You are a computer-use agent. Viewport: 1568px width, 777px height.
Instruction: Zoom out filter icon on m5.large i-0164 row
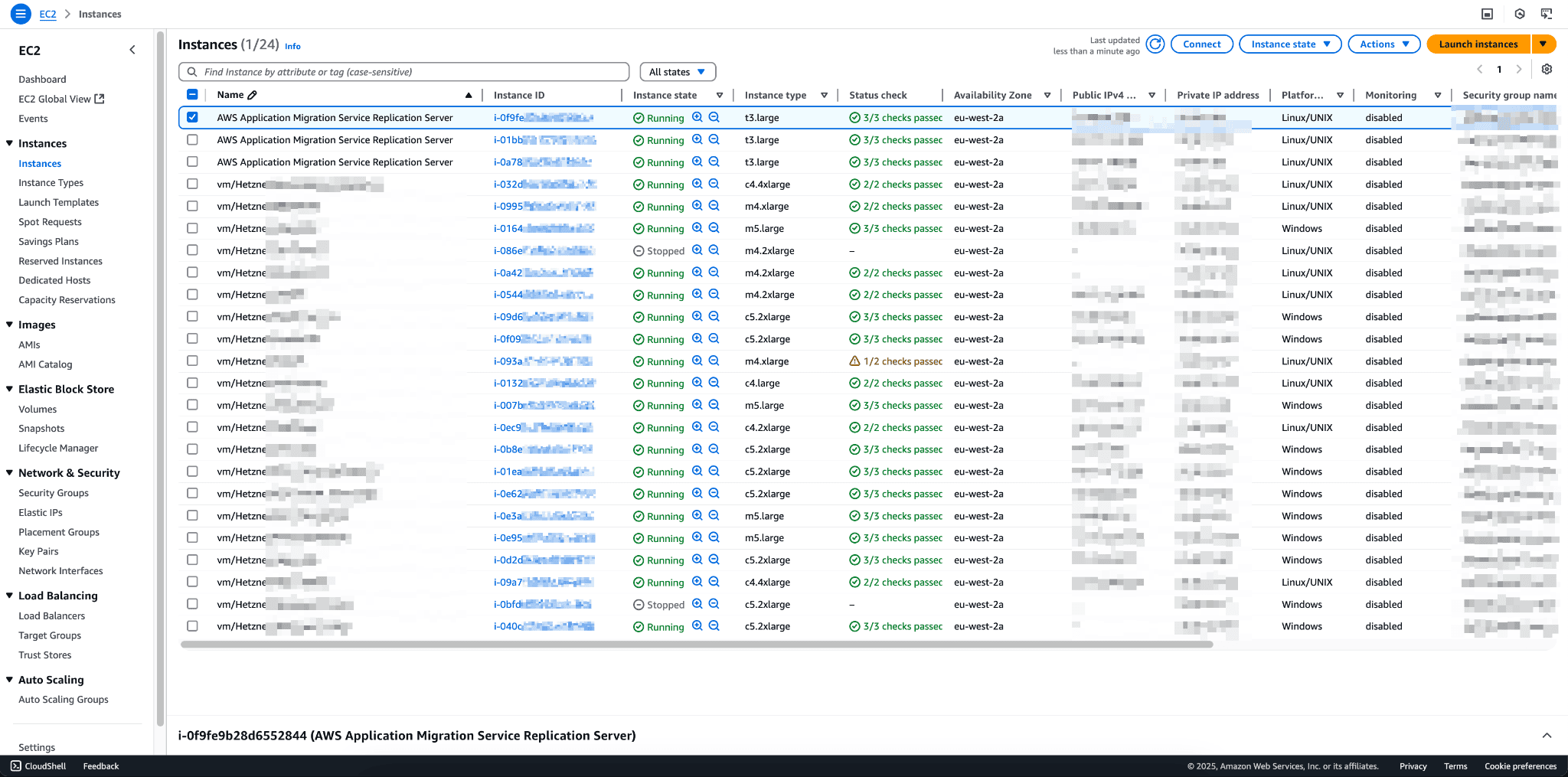(714, 228)
